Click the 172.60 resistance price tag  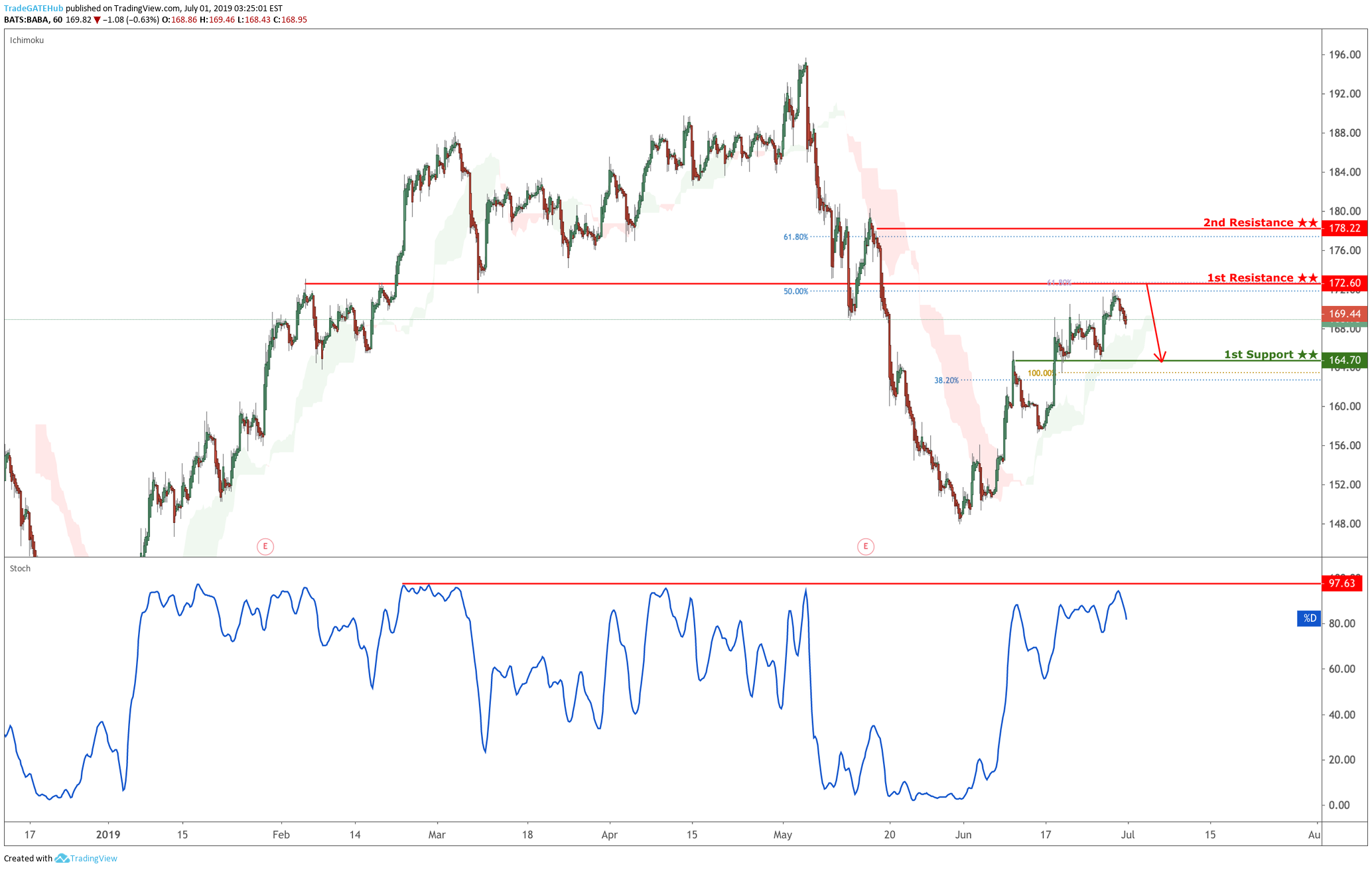tap(1344, 283)
